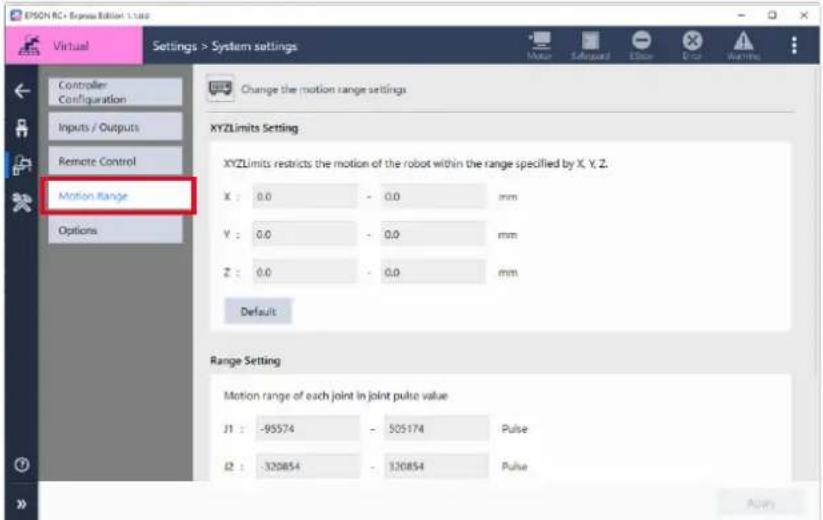The height and width of the screenshot is (520, 823).
Task: Open the robot manipulator sidebar icon
Action: coord(22,128)
